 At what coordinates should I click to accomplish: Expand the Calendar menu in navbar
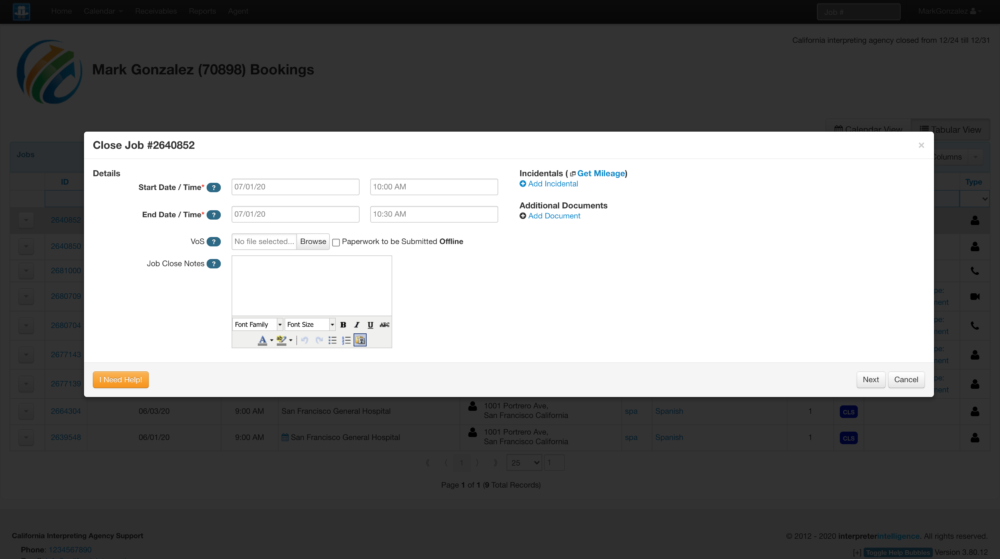(x=103, y=11)
